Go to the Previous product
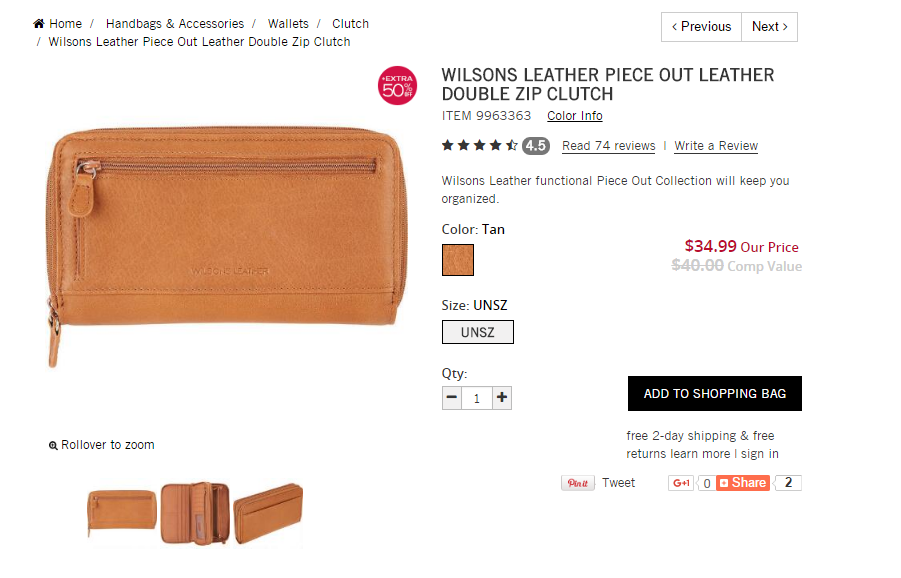The image size is (901, 578). [701, 27]
